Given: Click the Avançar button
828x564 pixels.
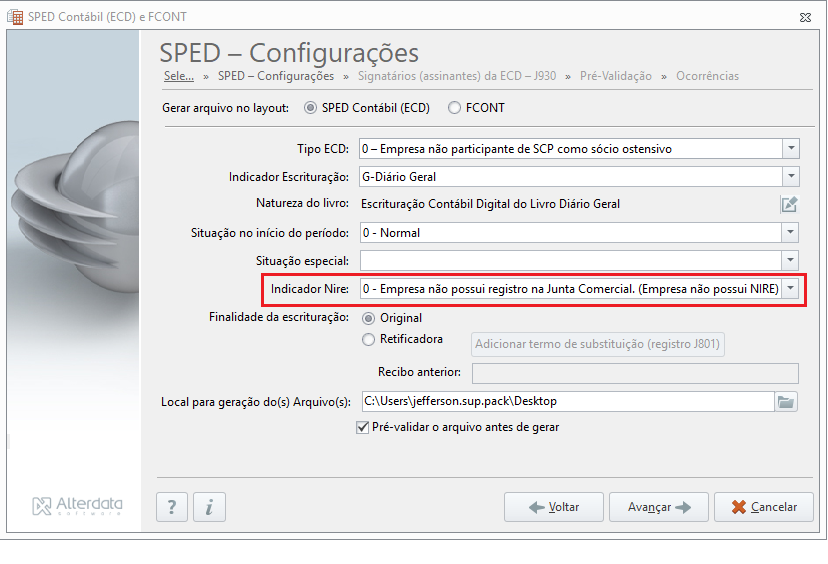Looking at the screenshot, I should click(x=658, y=507).
